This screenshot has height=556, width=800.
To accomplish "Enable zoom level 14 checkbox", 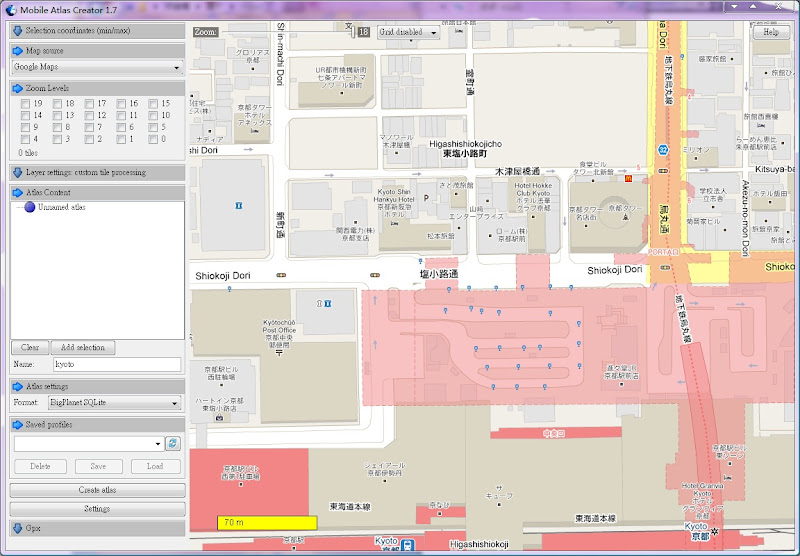I will [x=25, y=115].
